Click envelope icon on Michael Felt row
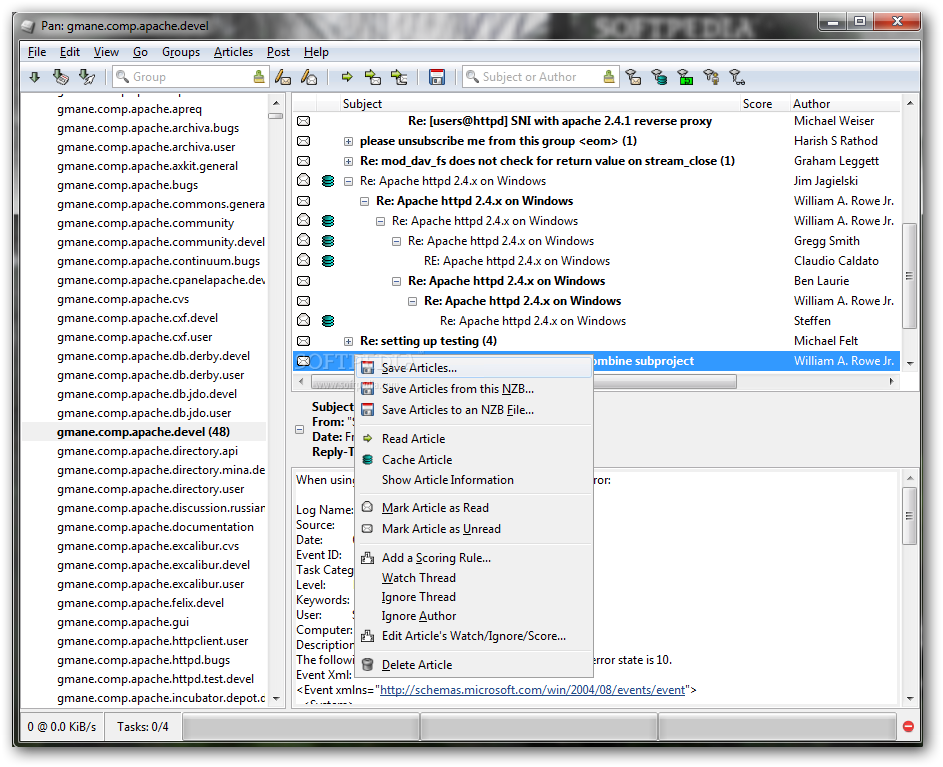This screenshot has height=767, width=943. tap(304, 341)
